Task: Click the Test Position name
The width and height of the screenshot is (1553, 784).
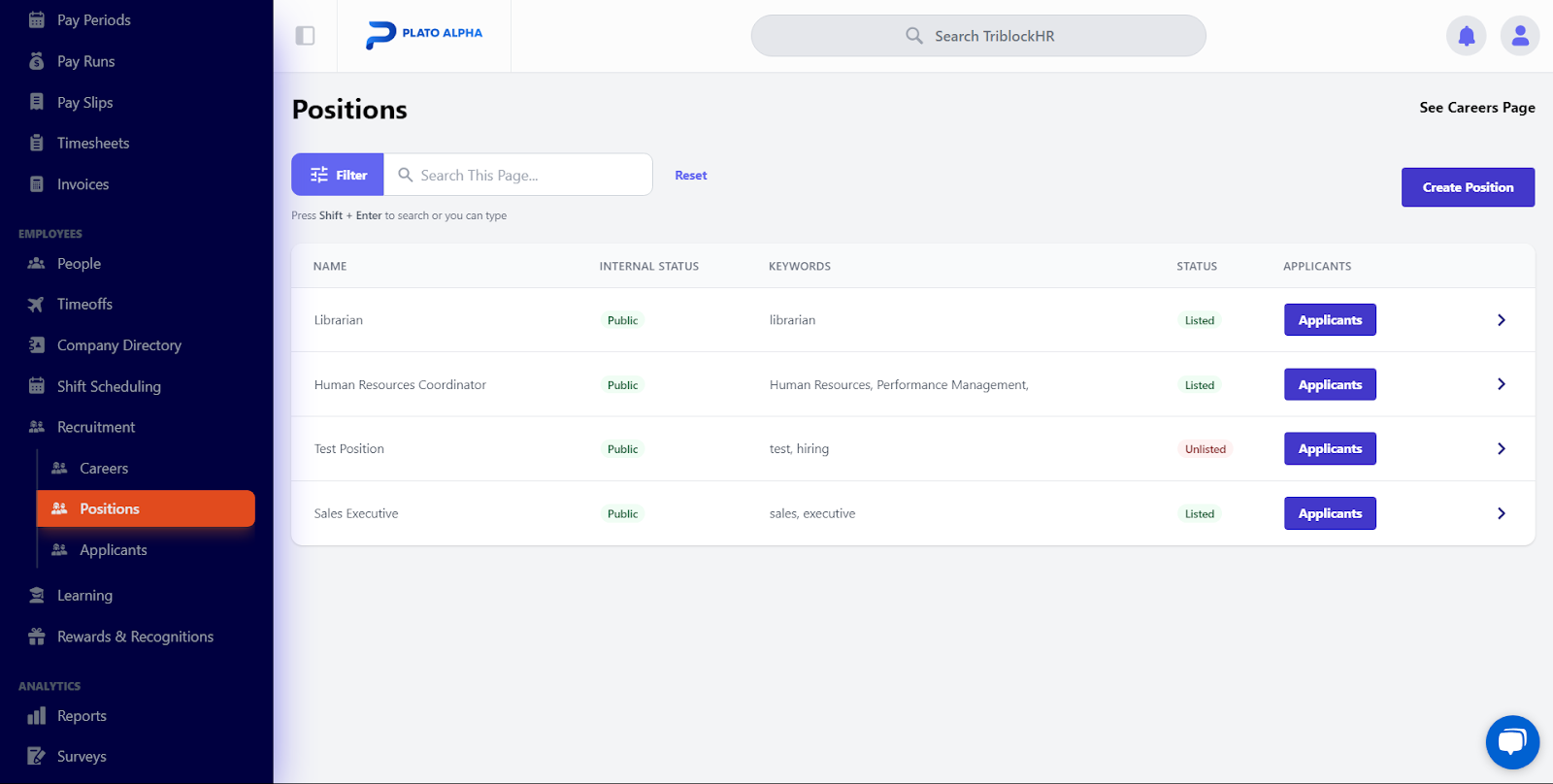Action: click(349, 448)
